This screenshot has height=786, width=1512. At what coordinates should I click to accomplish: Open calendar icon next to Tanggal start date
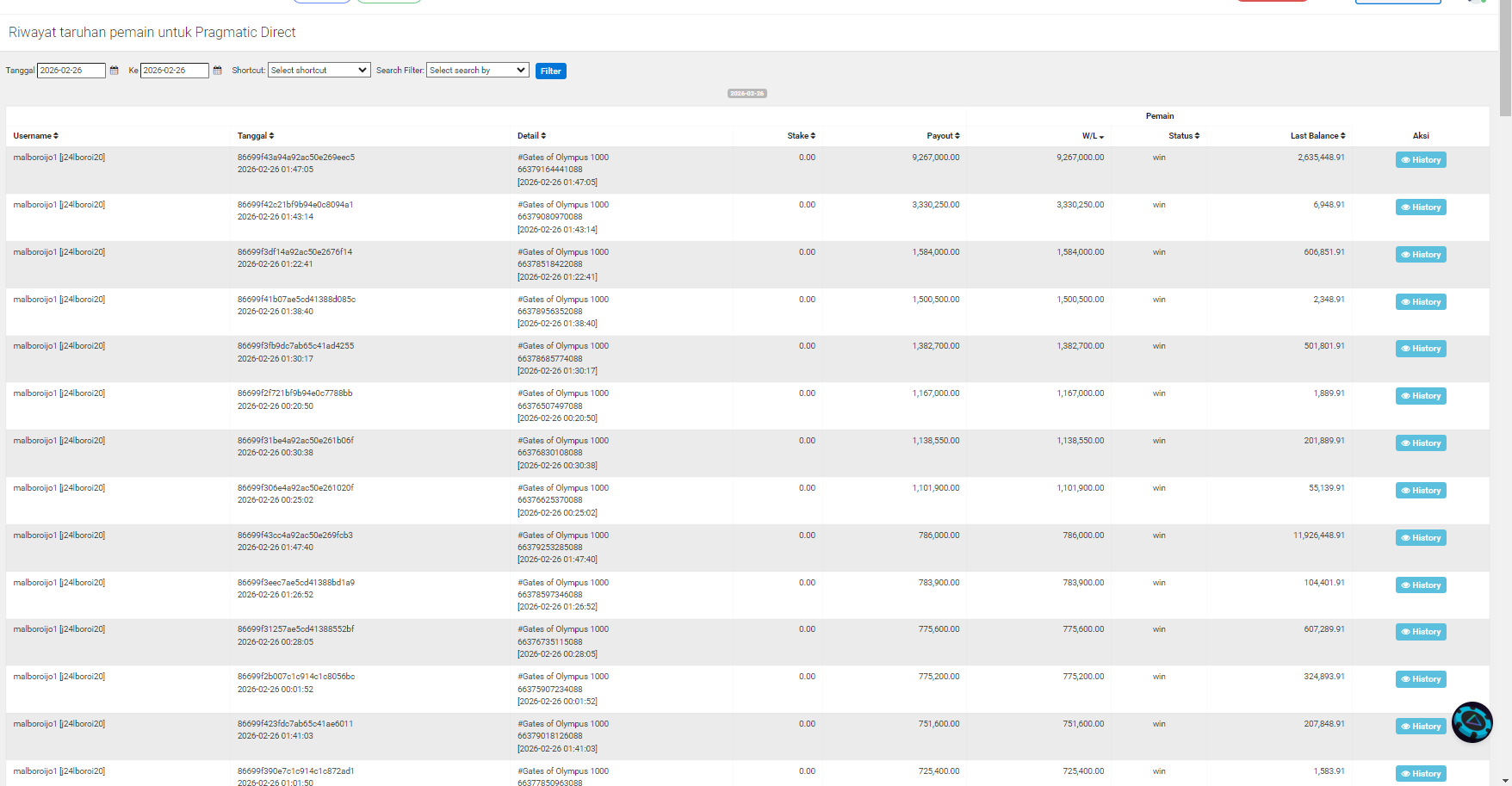(x=114, y=71)
